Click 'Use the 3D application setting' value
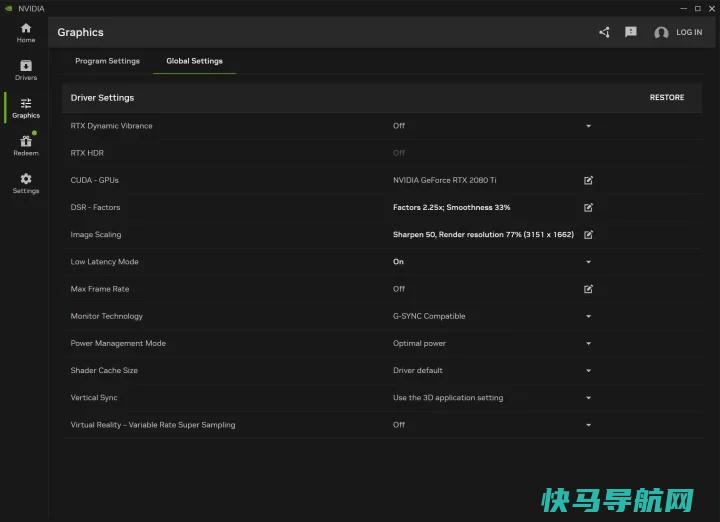Screen dimensions: 720x522 click(448, 398)
